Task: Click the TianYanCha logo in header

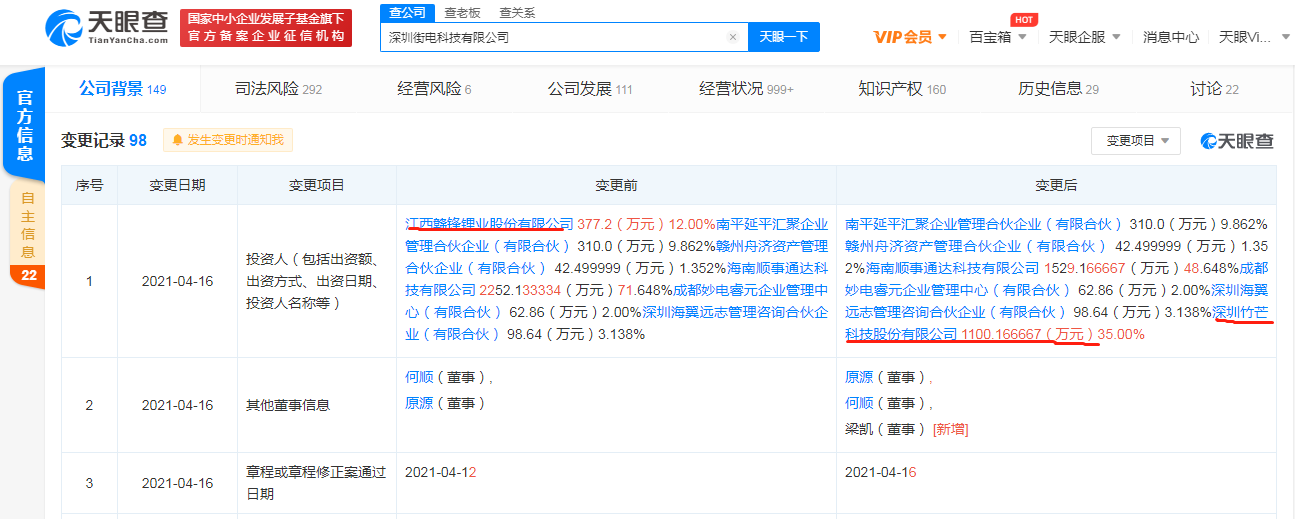Action: point(105,29)
